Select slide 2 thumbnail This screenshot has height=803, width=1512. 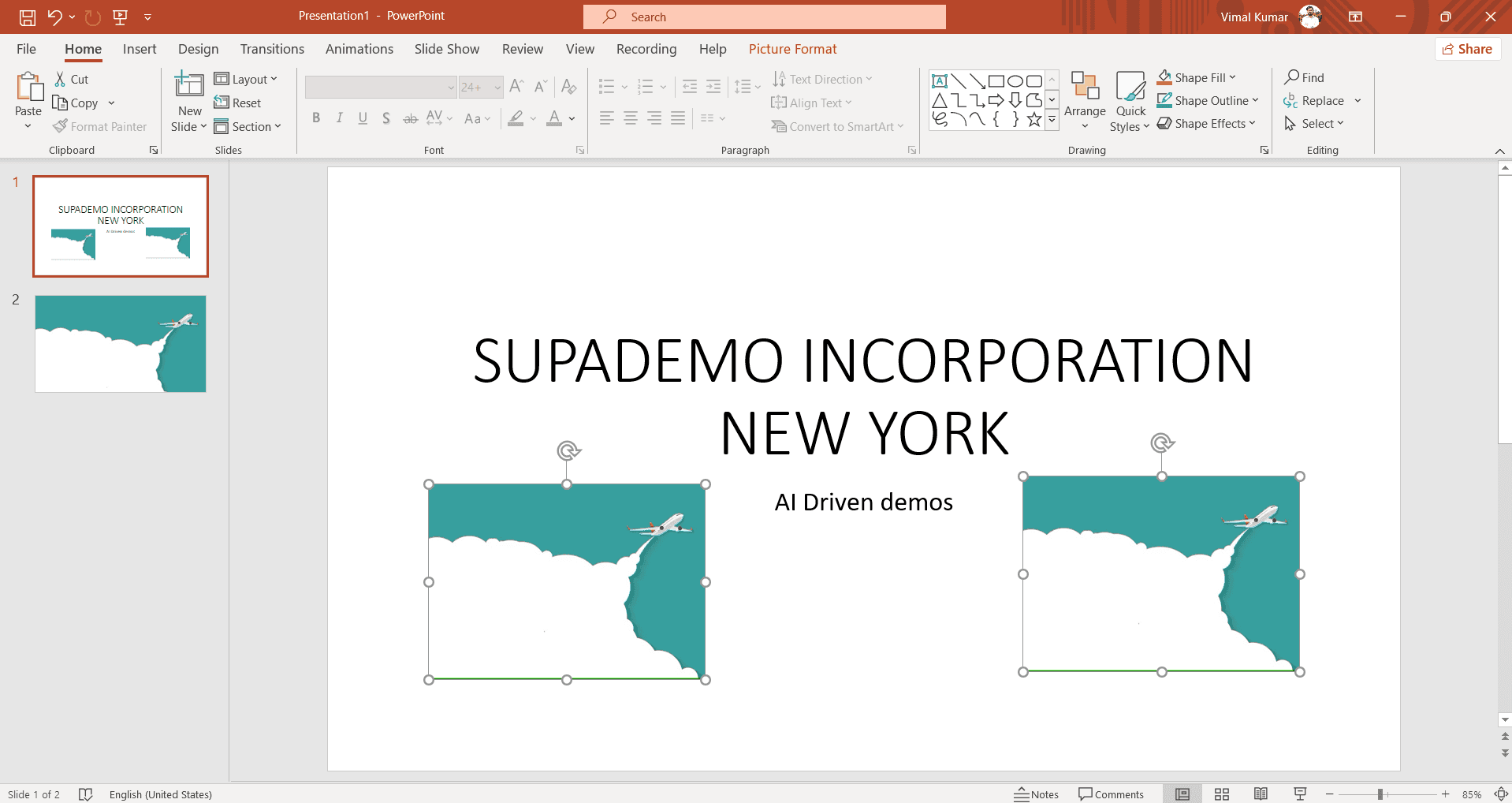[121, 344]
